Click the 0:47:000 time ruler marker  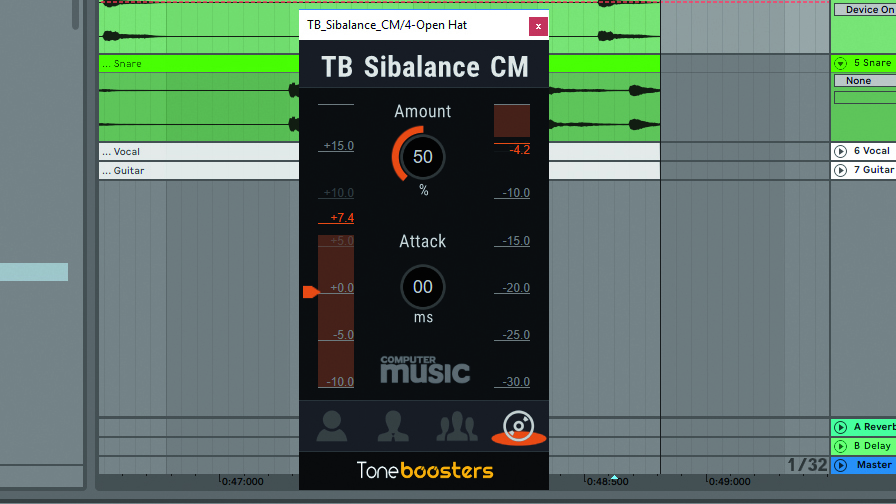242,482
